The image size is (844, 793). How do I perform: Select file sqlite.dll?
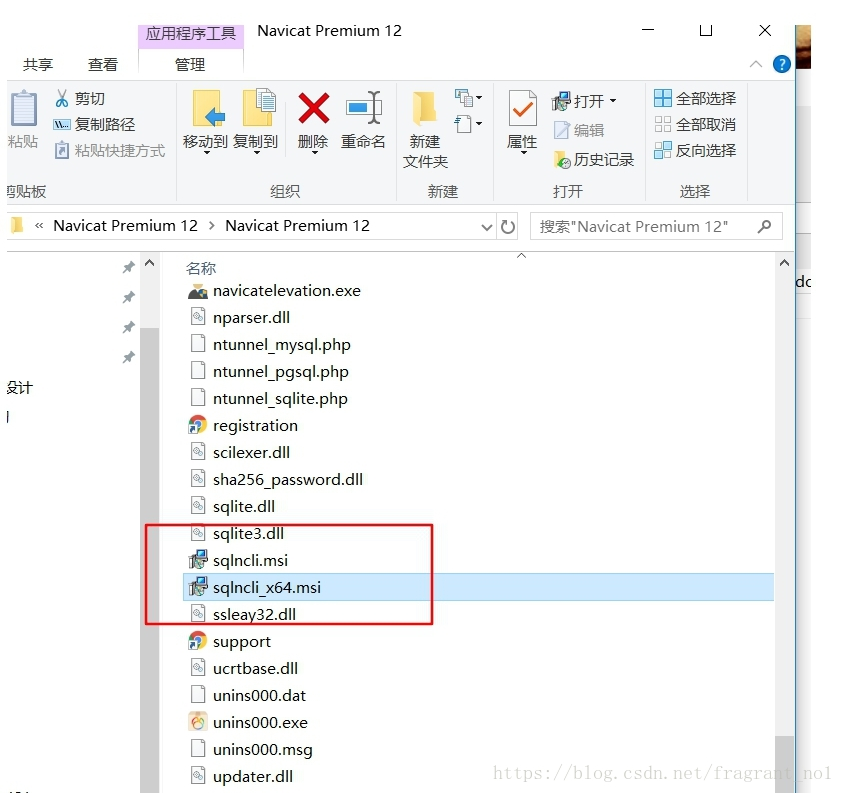click(244, 506)
